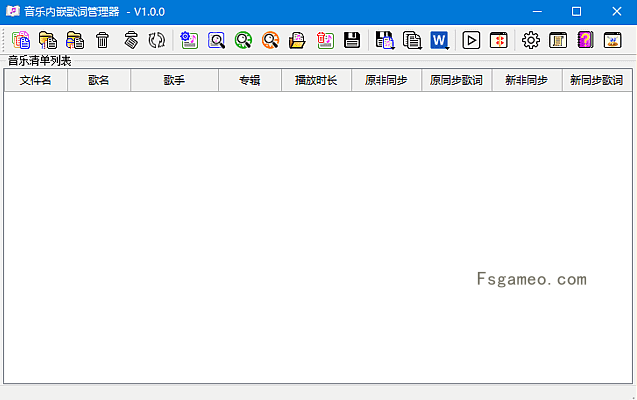Click the window with red arrows icon

(498, 40)
